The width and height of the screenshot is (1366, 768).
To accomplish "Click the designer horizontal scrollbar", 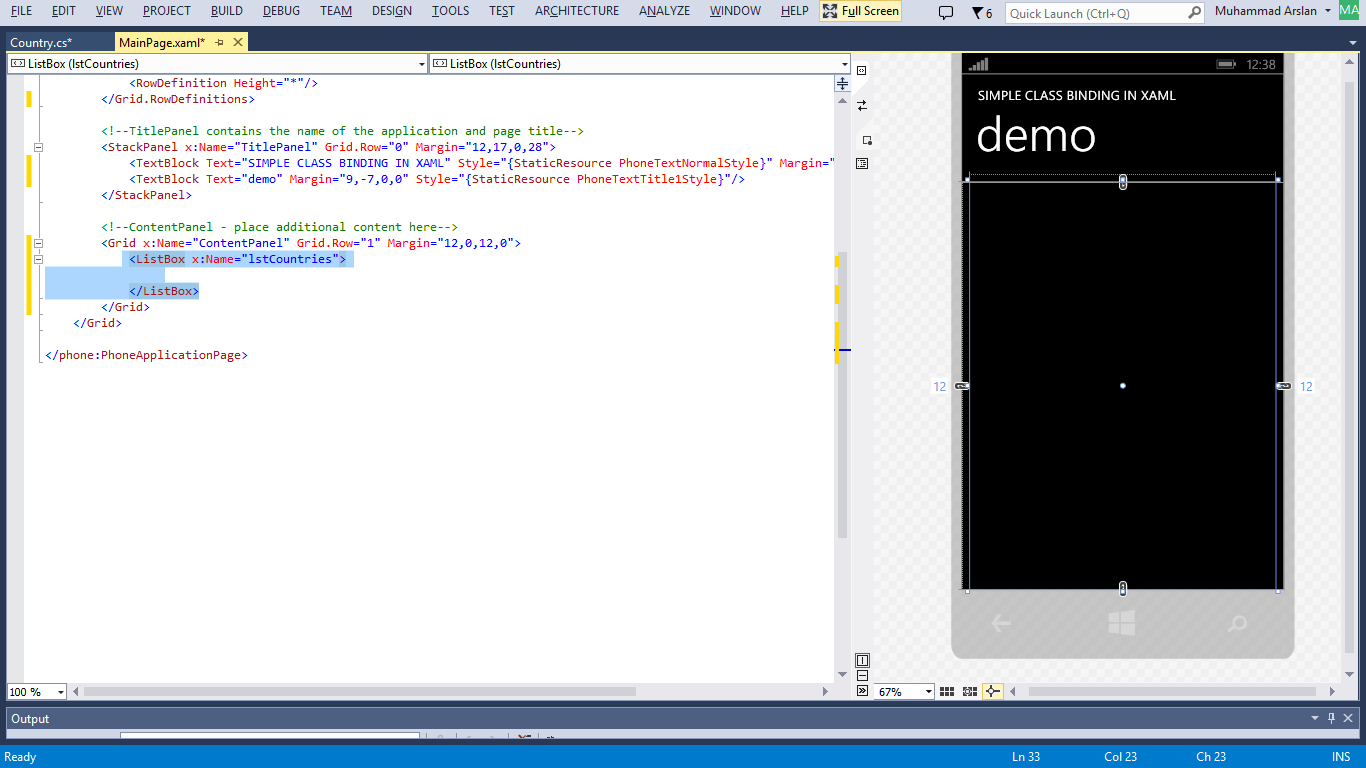I will click(1172, 691).
